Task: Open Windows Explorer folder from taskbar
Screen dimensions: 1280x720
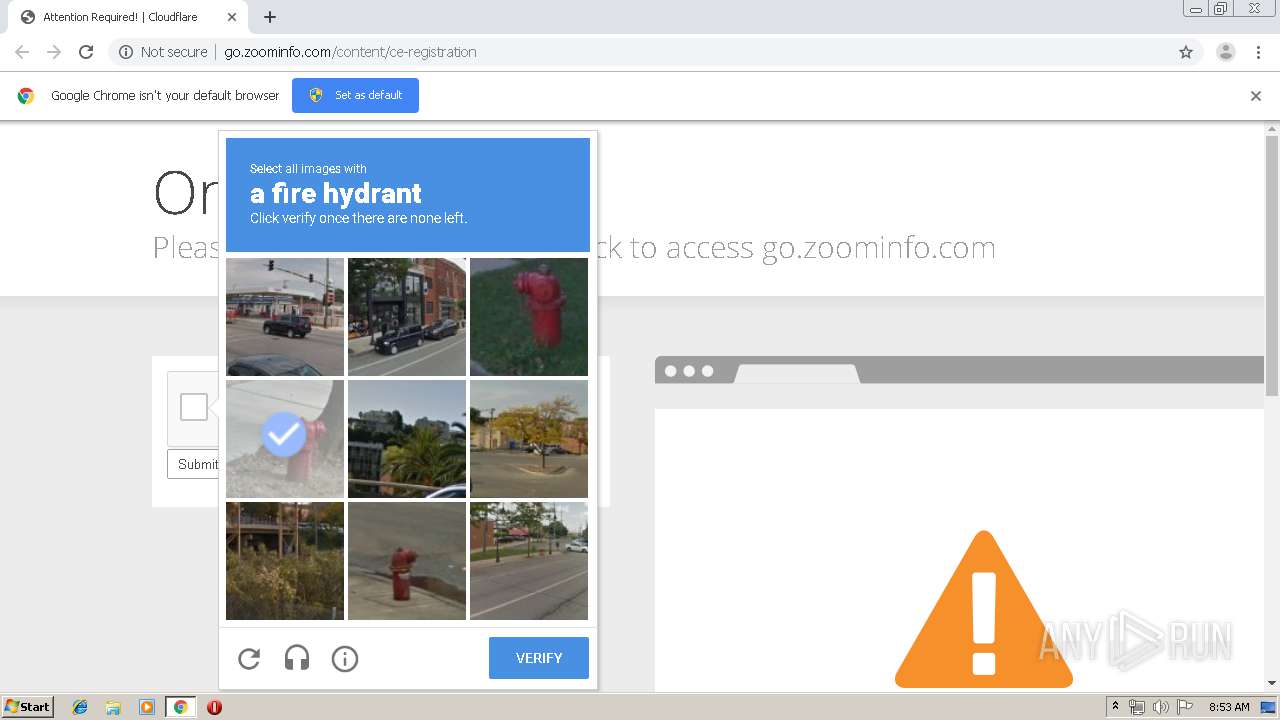Action: tap(113, 707)
